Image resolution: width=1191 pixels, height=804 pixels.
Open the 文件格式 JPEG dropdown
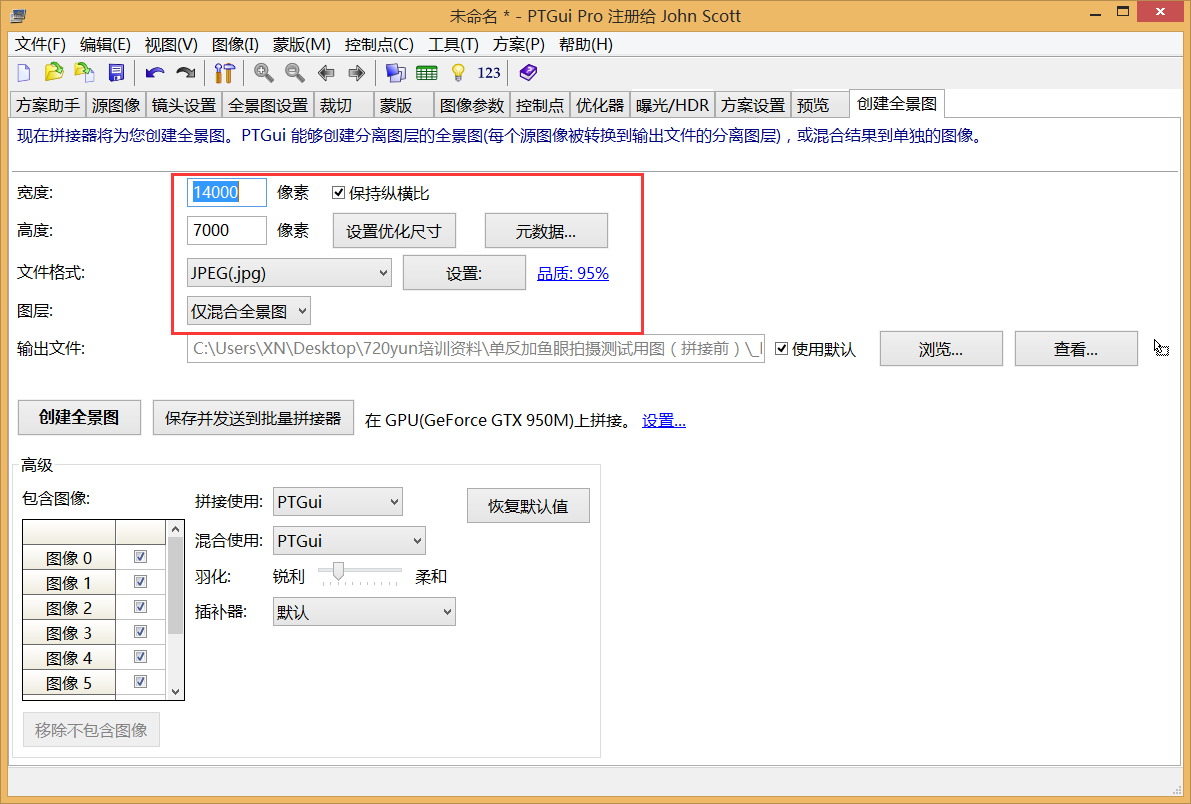[x=289, y=273]
